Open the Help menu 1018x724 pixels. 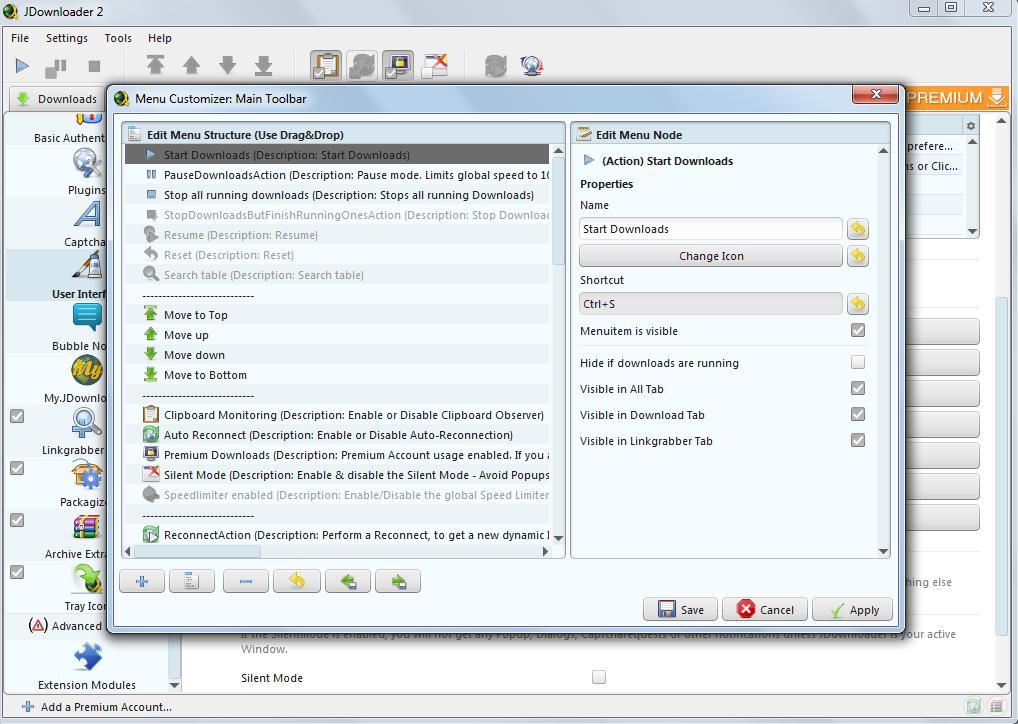tap(160, 38)
